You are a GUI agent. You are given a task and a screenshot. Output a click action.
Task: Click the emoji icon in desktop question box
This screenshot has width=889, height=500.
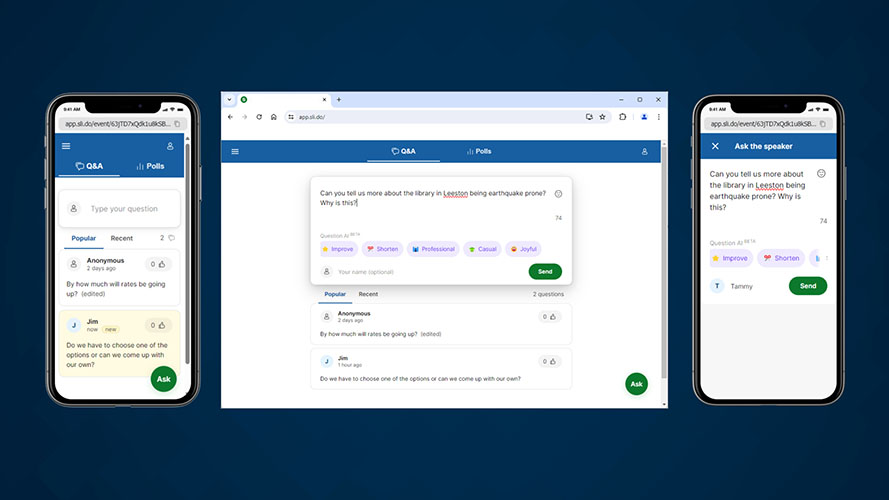point(558,194)
